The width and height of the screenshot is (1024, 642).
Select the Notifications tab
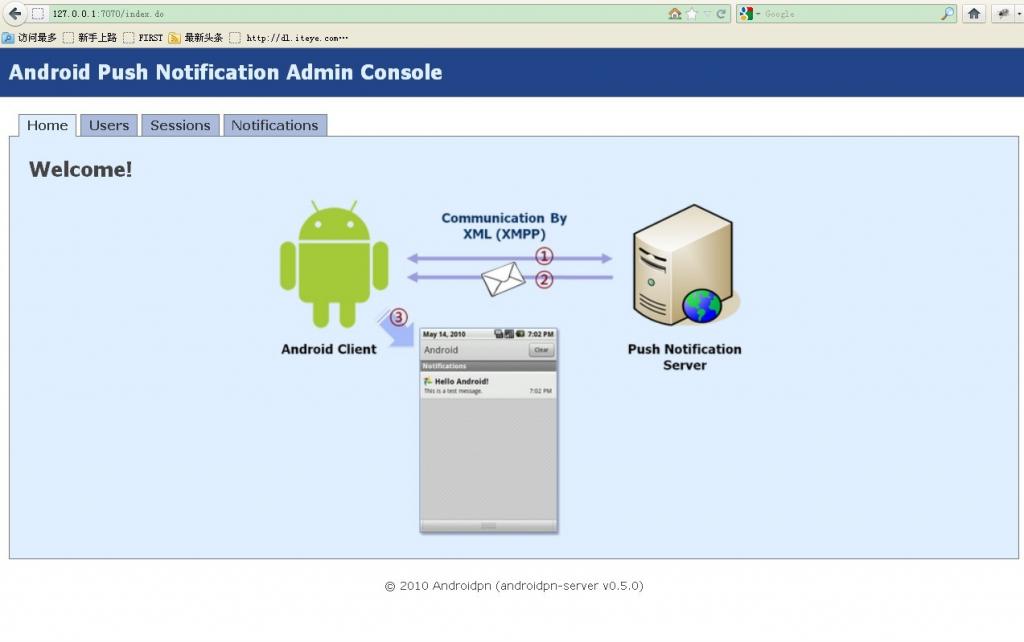point(275,125)
